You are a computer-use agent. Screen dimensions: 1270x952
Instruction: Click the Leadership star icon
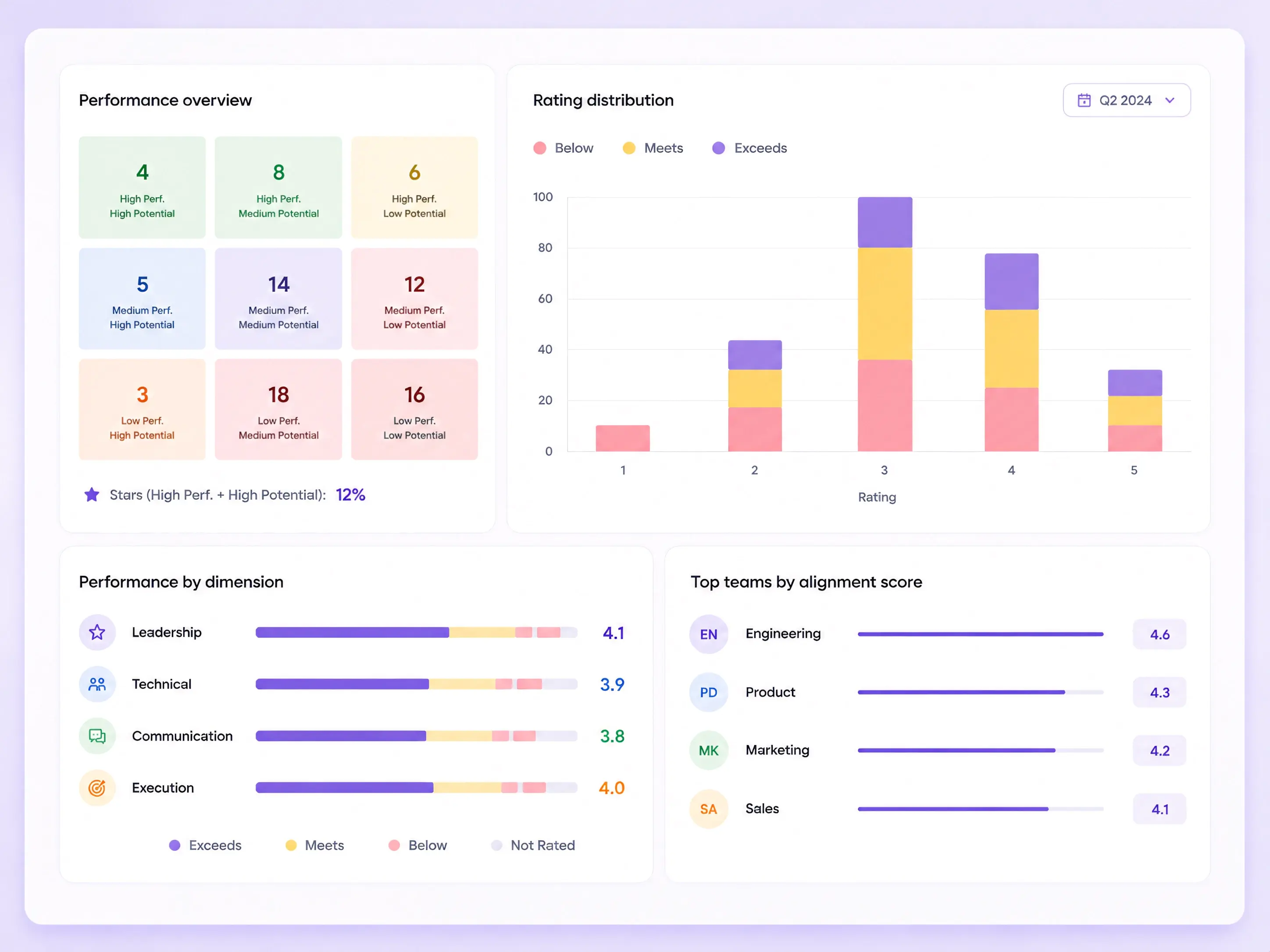[x=97, y=632]
